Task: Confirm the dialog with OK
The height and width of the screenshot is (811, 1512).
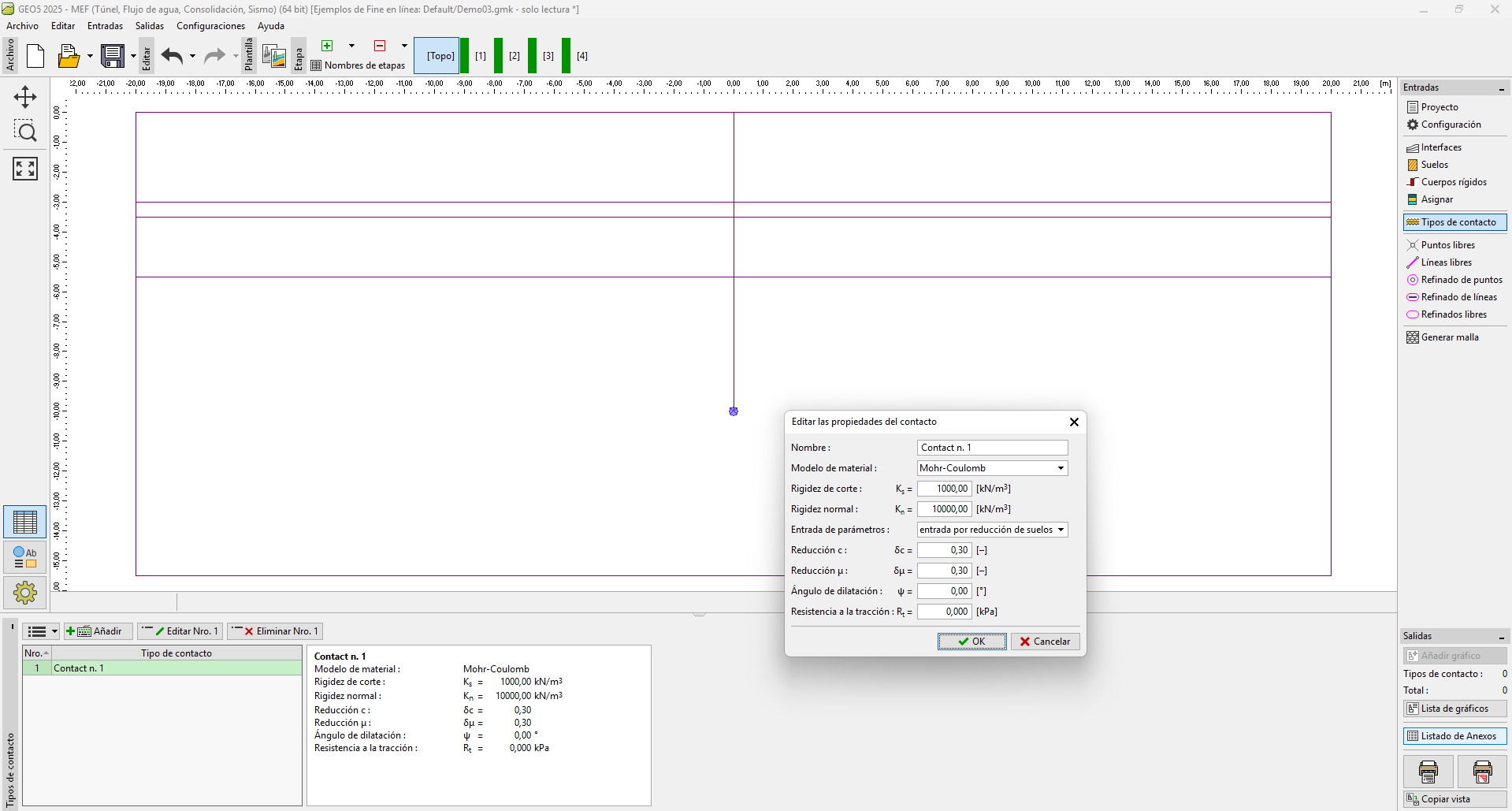Action: click(x=971, y=642)
